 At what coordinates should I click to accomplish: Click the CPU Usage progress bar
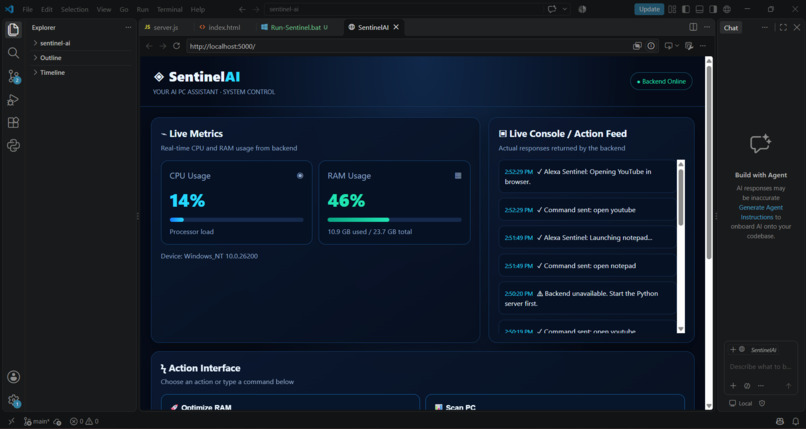tap(236, 220)
